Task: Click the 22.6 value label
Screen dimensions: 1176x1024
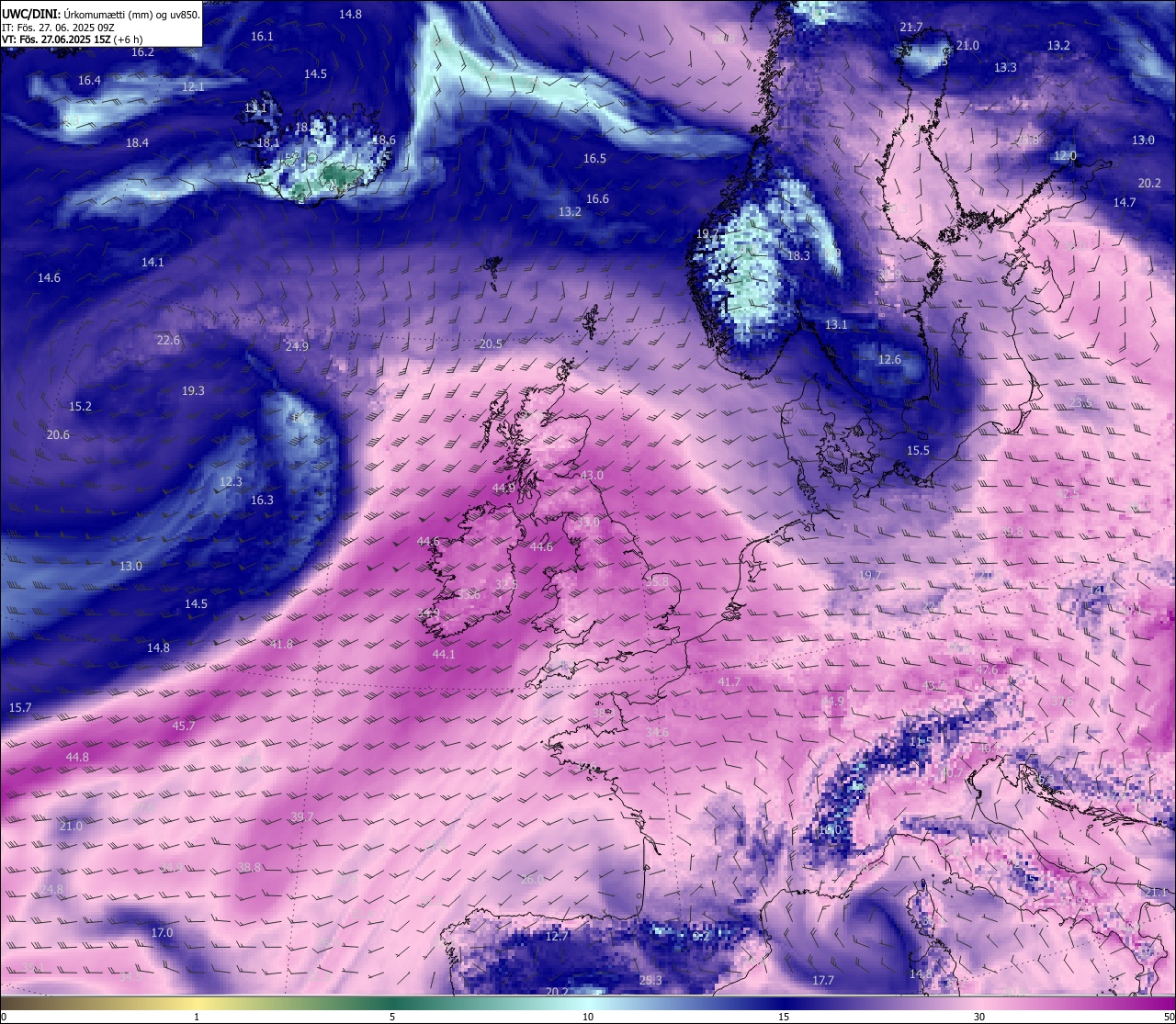Action: pos(168,341)
